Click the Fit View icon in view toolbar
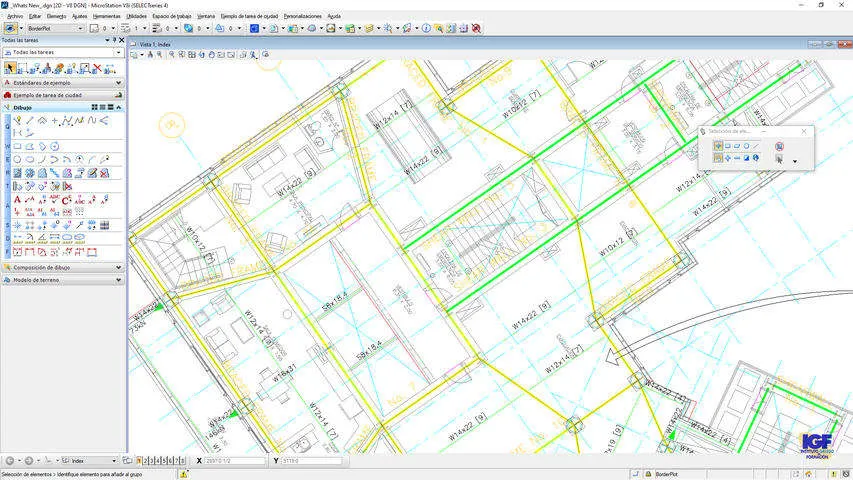Image resolution: width=853 pixels, height=480 pixels. tap(192, 54)
